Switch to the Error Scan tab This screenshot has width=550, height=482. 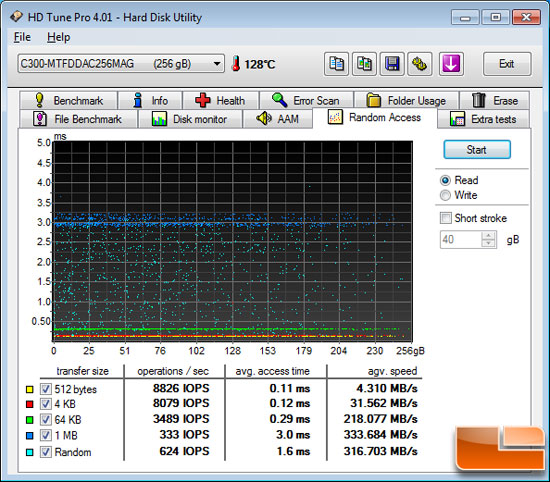(306, 100)
